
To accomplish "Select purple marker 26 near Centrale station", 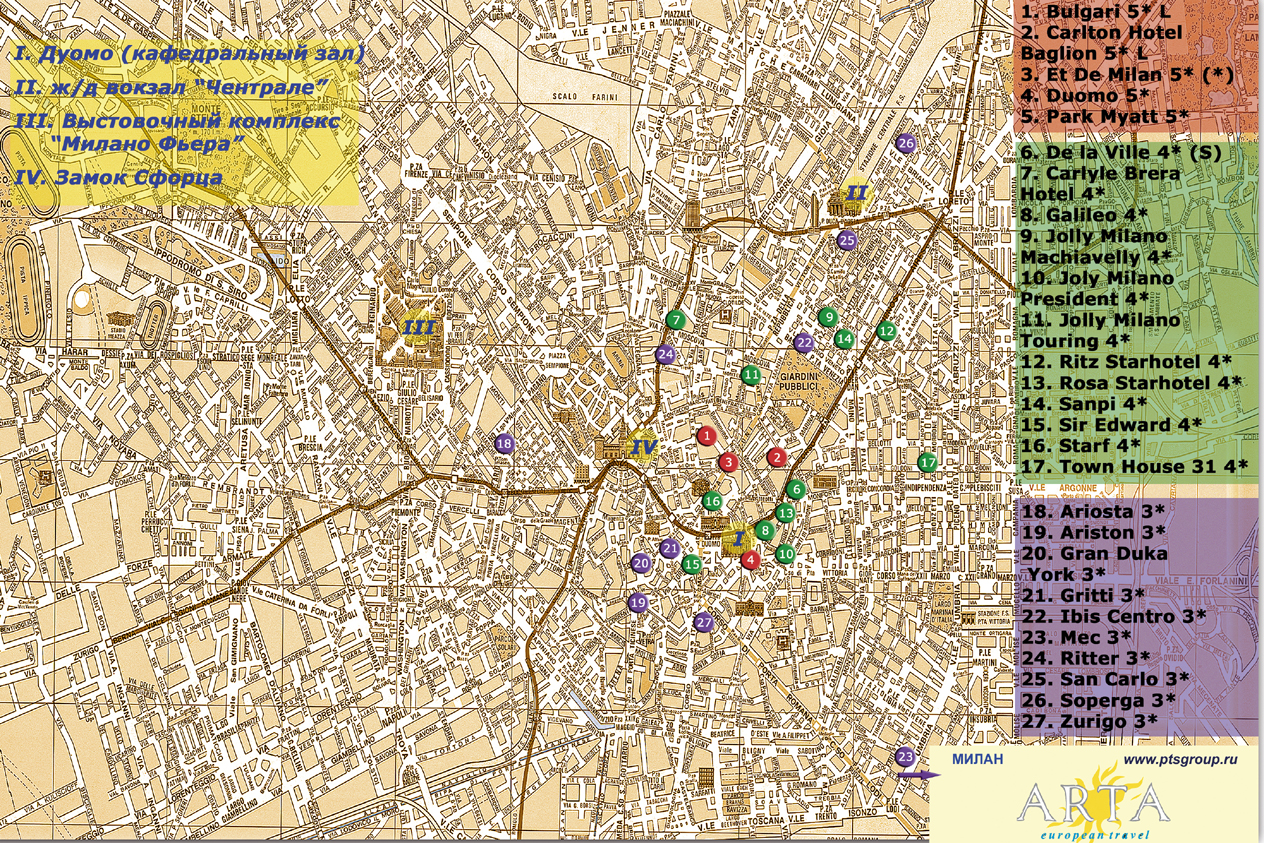I will [906, 143].
